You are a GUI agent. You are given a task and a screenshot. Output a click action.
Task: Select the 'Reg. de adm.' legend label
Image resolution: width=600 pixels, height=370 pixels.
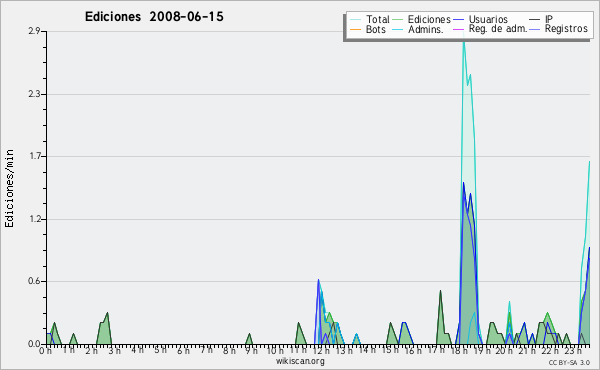[x=498, y=29]
